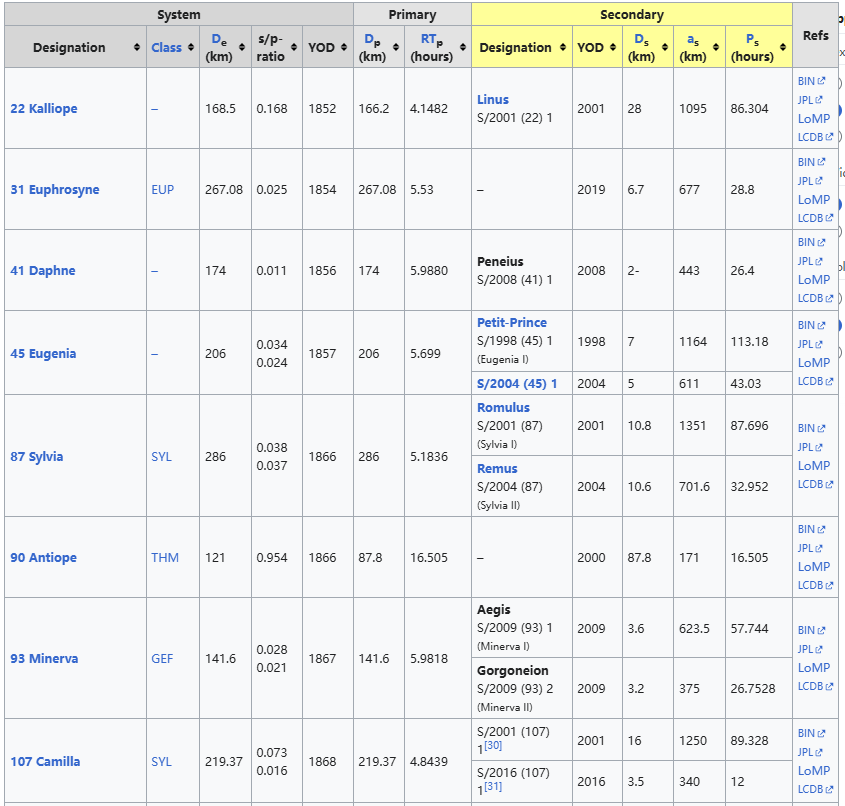Click the EUP class link for Euphrosyne

[x=162, y=189]
